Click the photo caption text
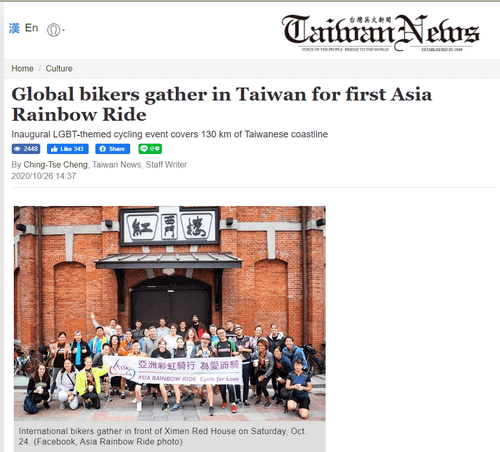The image size is (500, 452). point(162,436)
